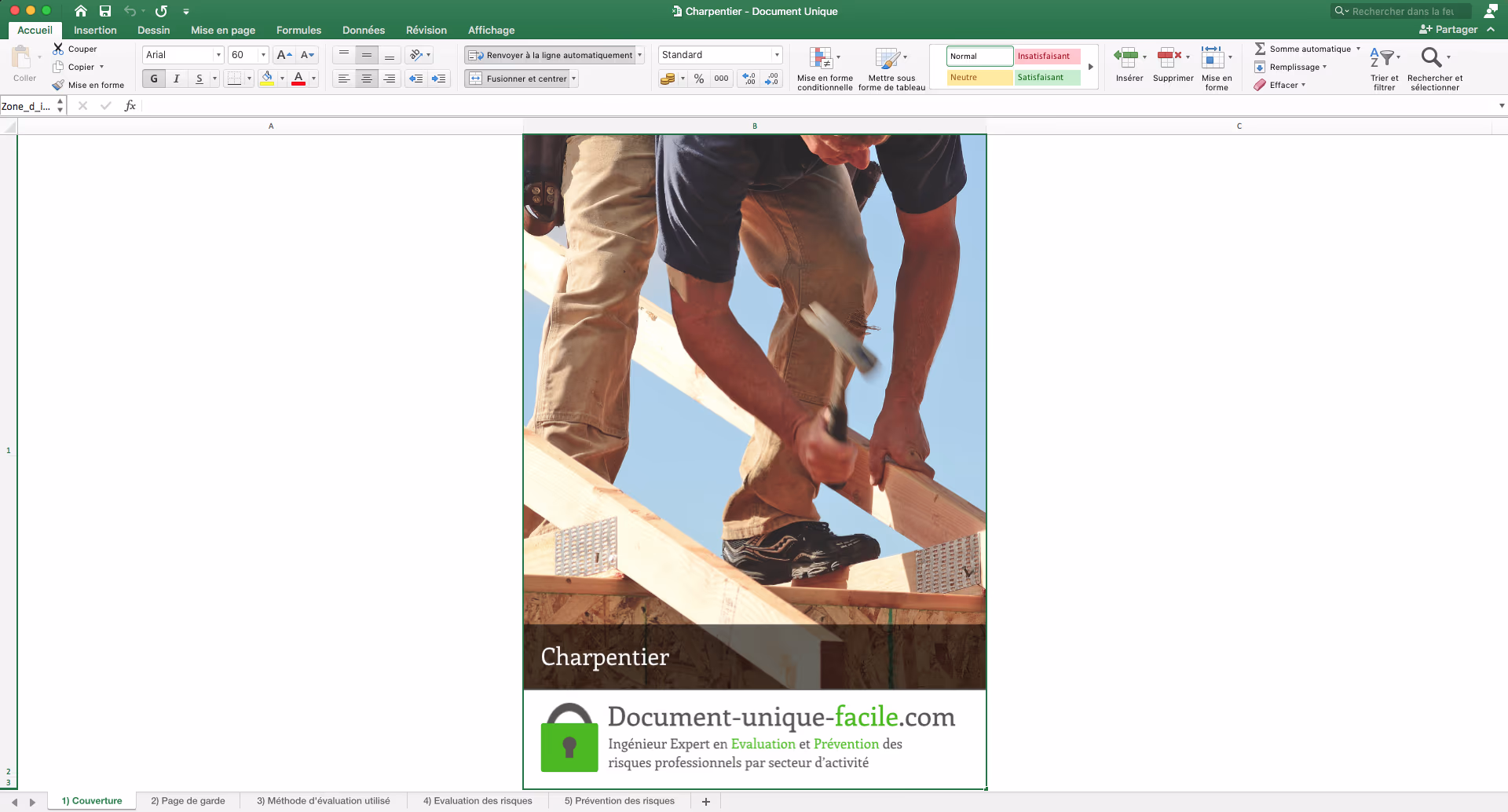Viewport: 1508px width, 812px height.
Task: Apply percent style format
Action: pos(699,79)
